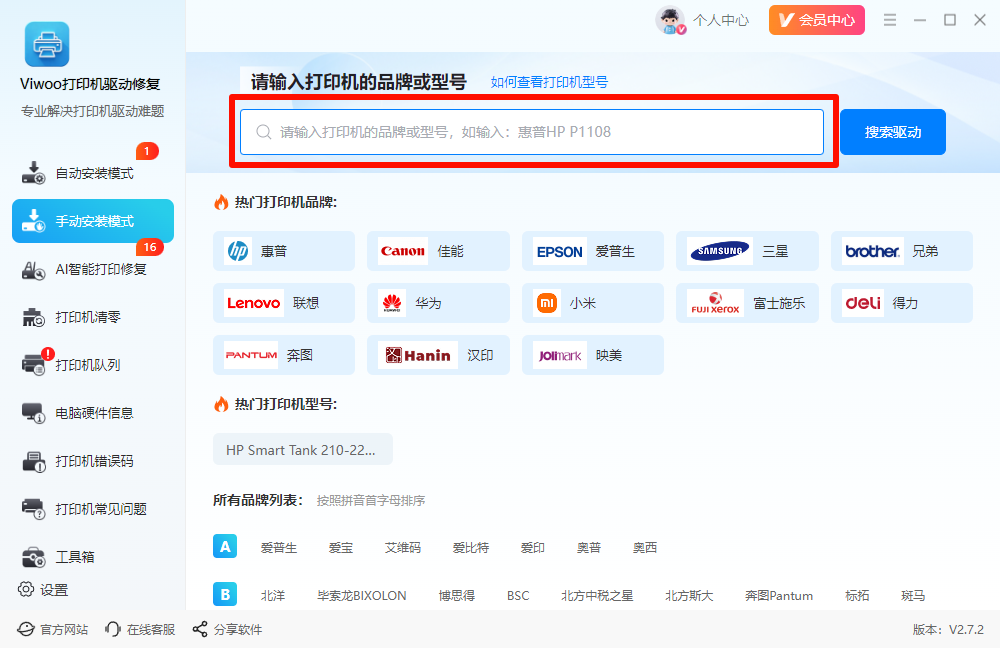Open 个人中心 link

[x=721, y=20]
